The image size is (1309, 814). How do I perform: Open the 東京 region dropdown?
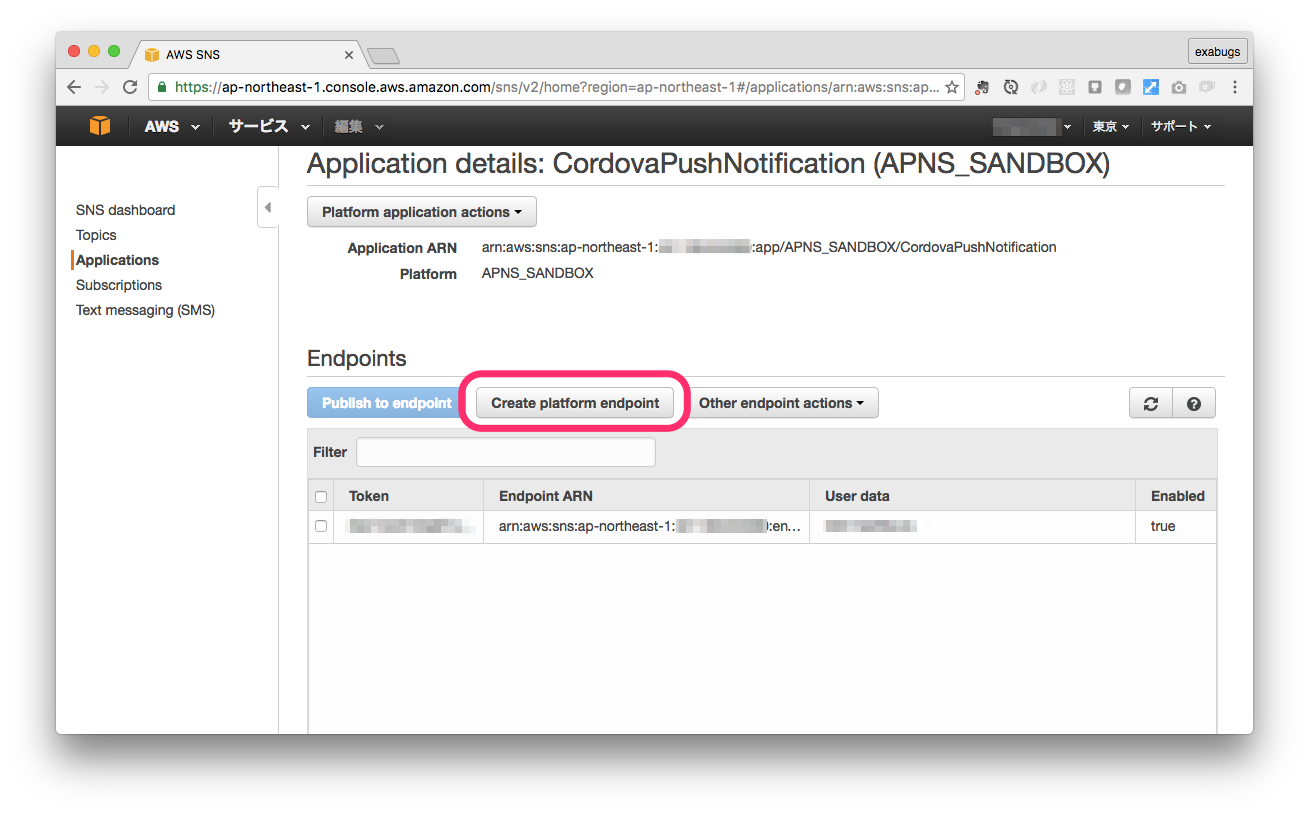pyautogui.click(x=1111, y=126)
